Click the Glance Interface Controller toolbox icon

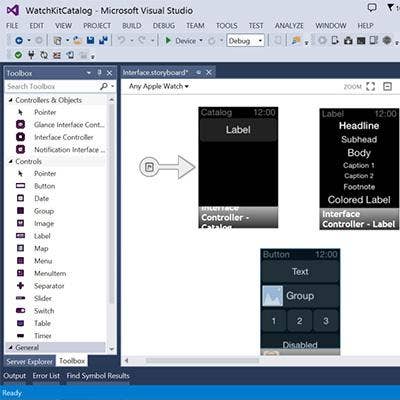coord(21,125)
